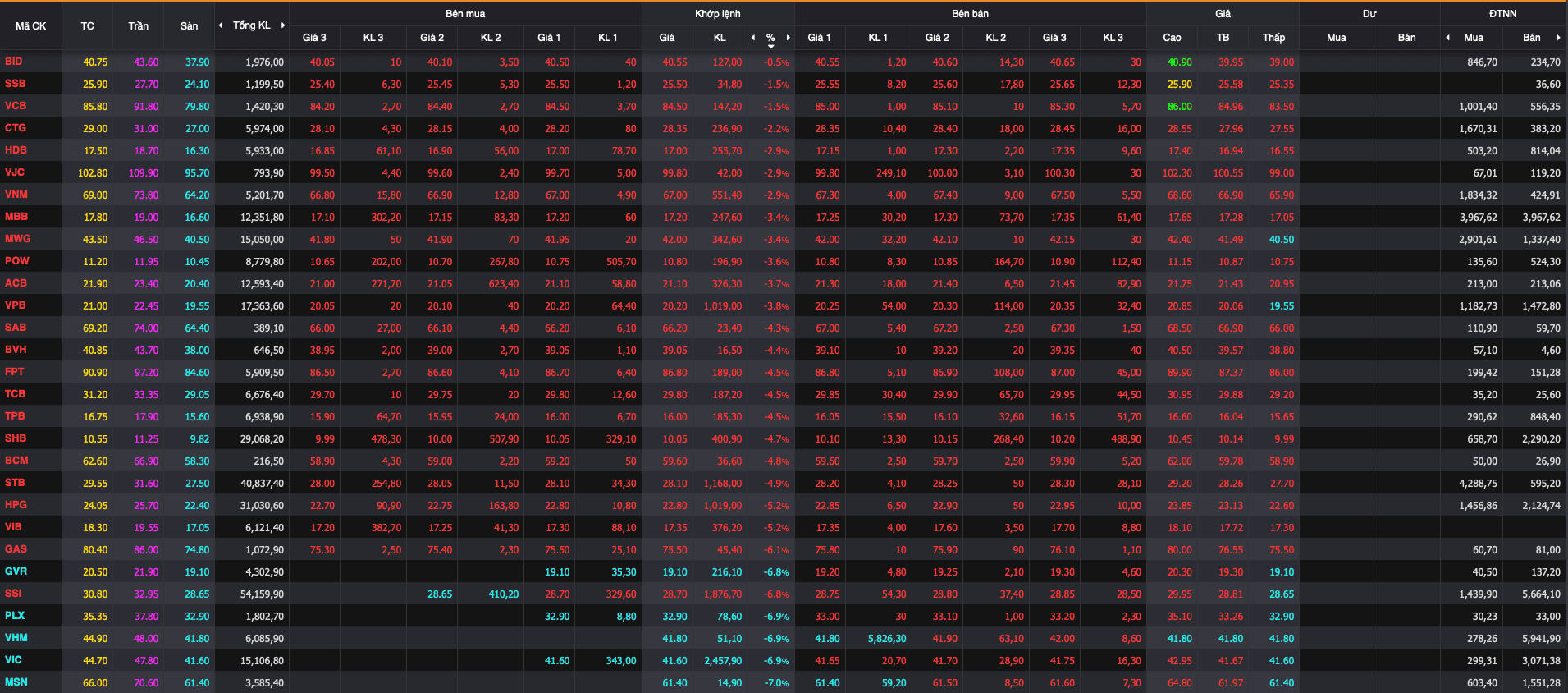Image resolution: width=1568 pixels, height=693 pixels.
Task: Open the VNM stock ticker
Action: click(16, 195)
